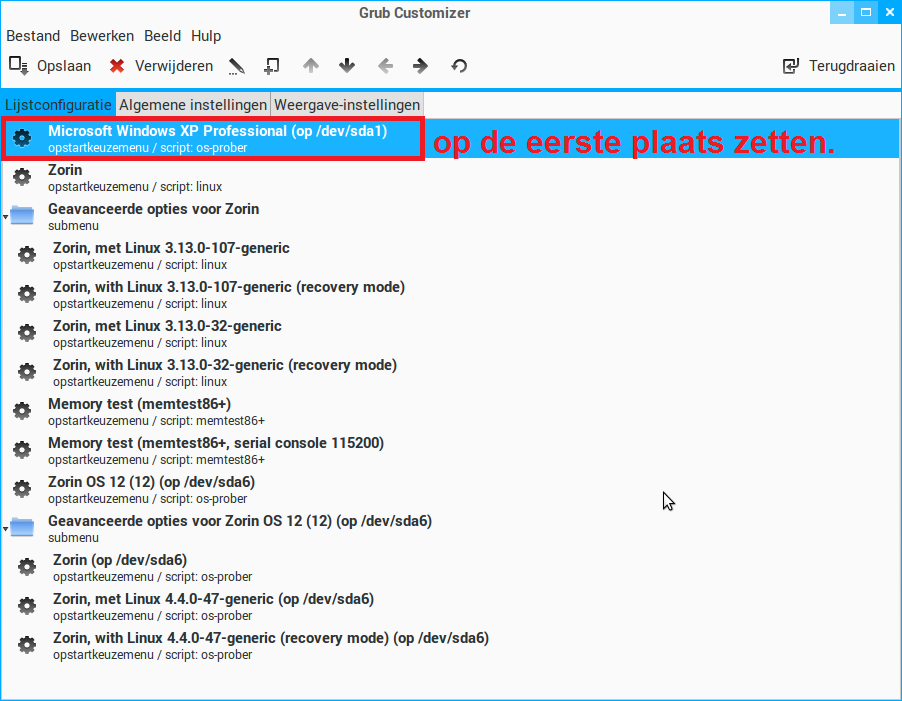Click gear icon of 3.13.0-32-generic recovery mode entry
The width and height of the screenshot is (902, 701).
(x=27, y=372)
